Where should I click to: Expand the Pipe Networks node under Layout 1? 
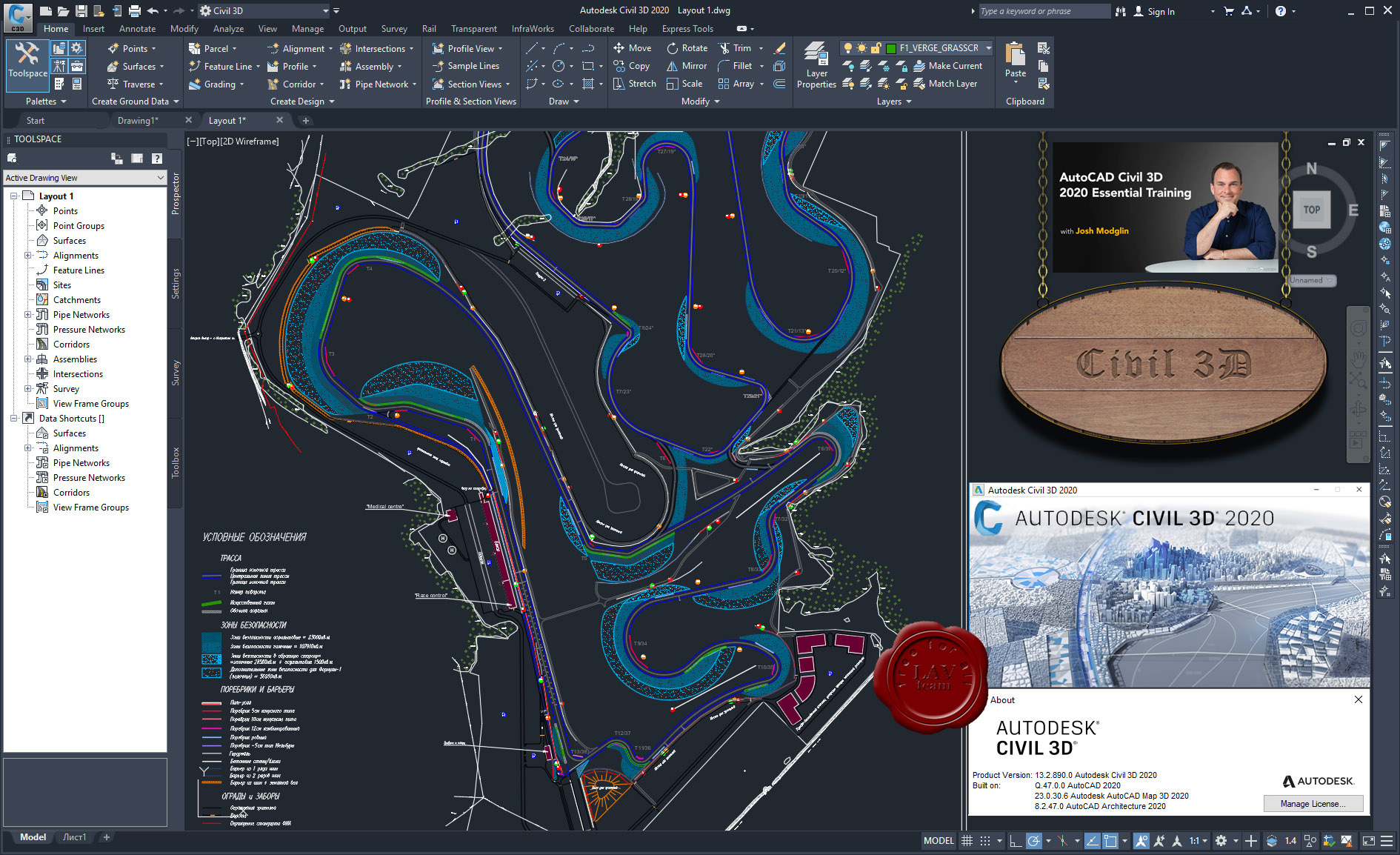[x=28, y=315]
